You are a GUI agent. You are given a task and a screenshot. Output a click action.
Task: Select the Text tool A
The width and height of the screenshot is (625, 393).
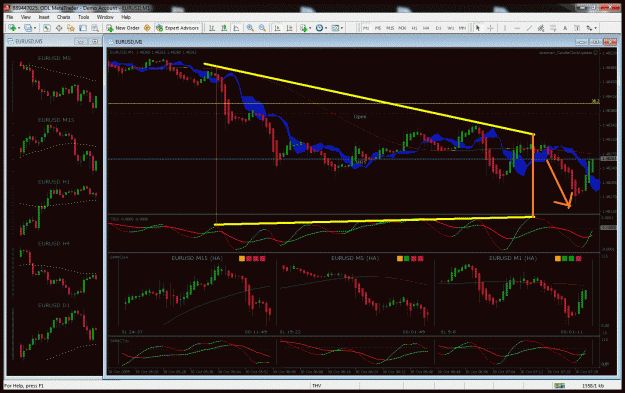[x=565, y=28]
